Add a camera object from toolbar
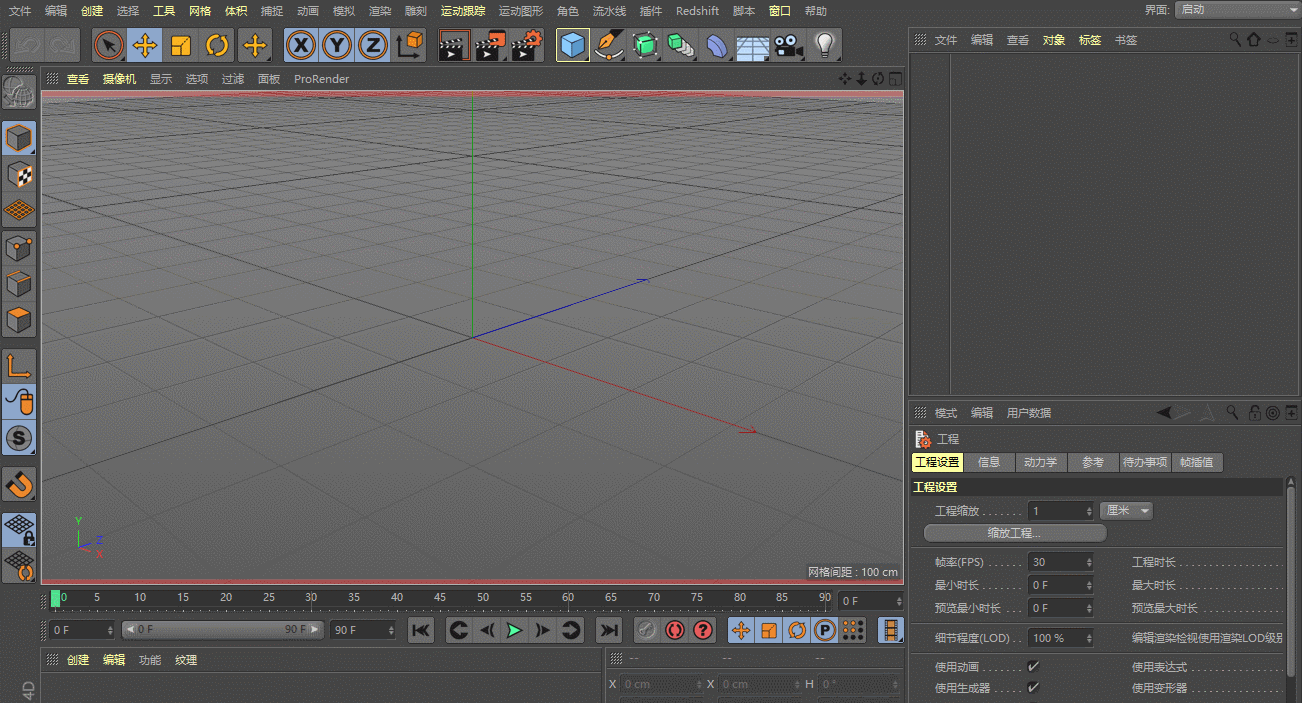 [789, 46]
